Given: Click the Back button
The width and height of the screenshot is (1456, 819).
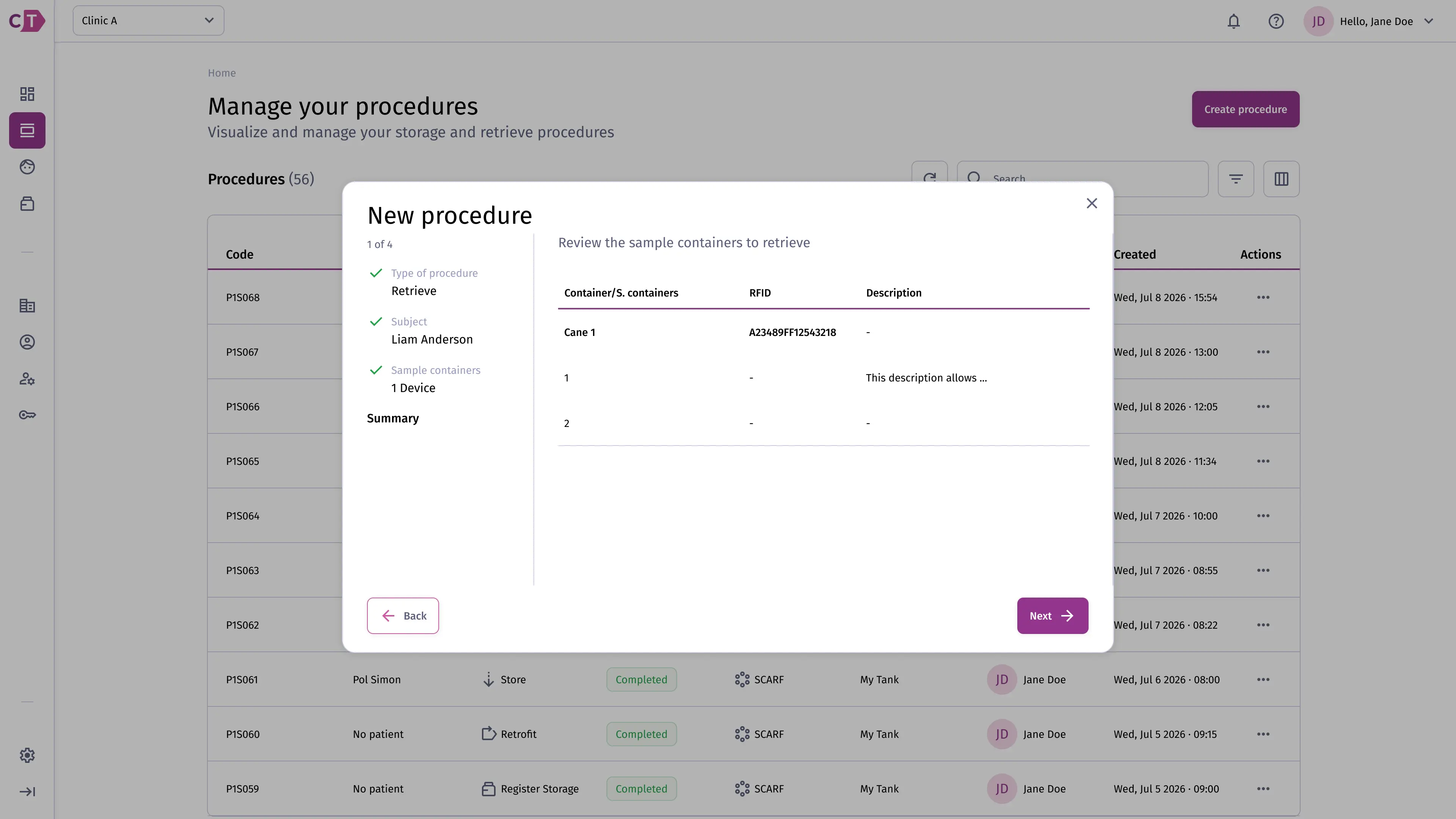Looking at the screenshot, I should (402, 615).
